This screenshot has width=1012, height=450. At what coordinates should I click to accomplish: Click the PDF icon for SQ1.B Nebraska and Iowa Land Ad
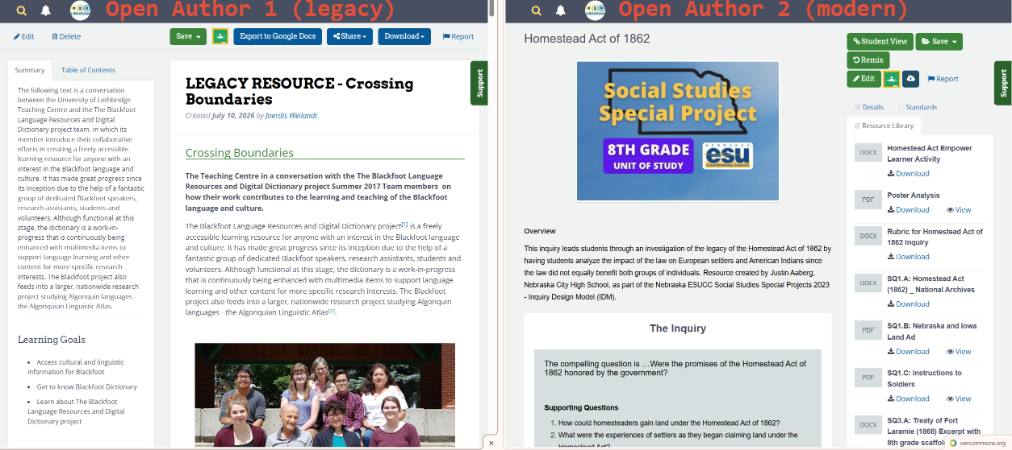868,331
